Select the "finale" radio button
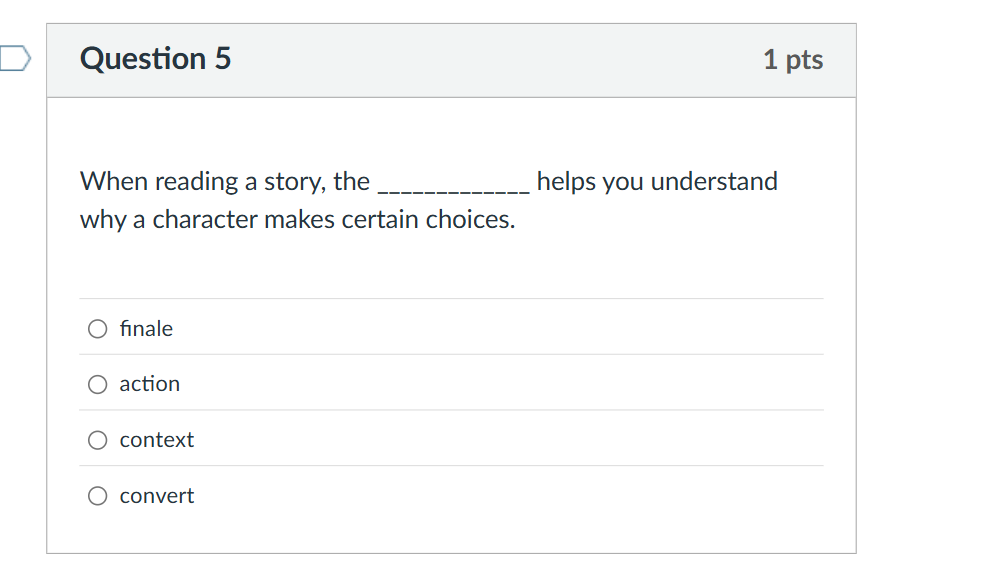1006x566 pixels. click(97, 329)
